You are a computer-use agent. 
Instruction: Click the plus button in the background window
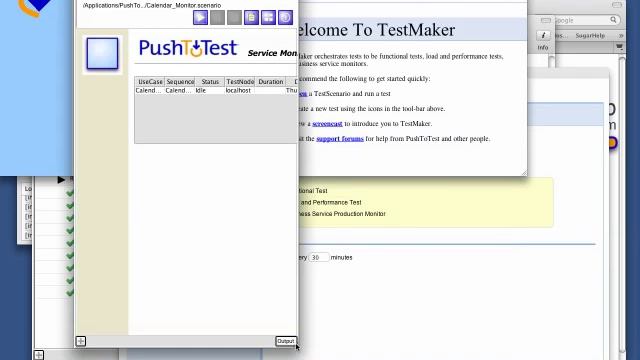39,355
